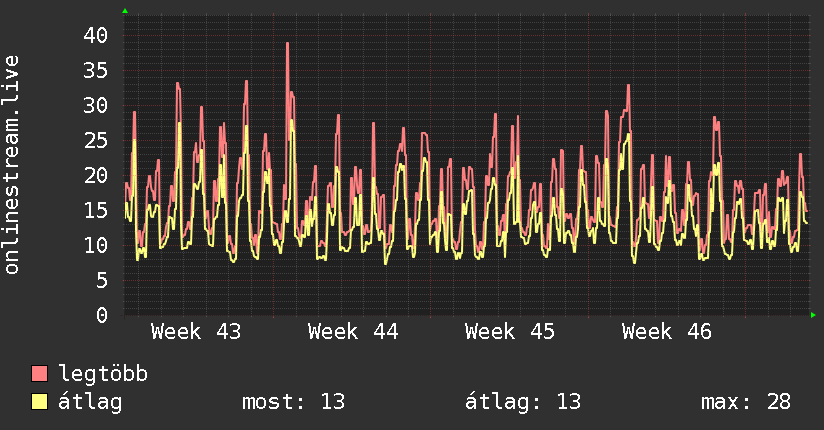Click the 0 y-axis tick label
Viewport: 824px width, 430px height.
(x=102, y=315)
